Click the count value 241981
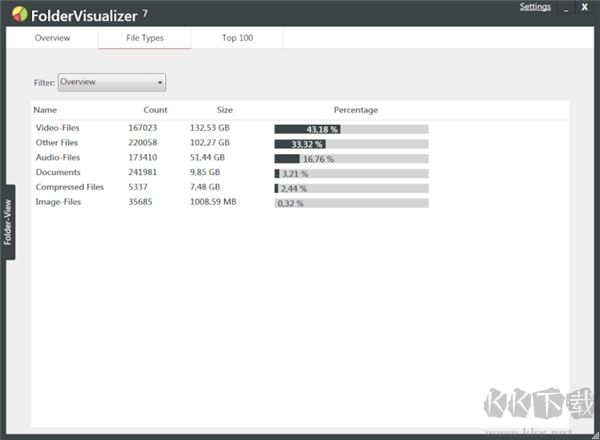 click(142, 172)
